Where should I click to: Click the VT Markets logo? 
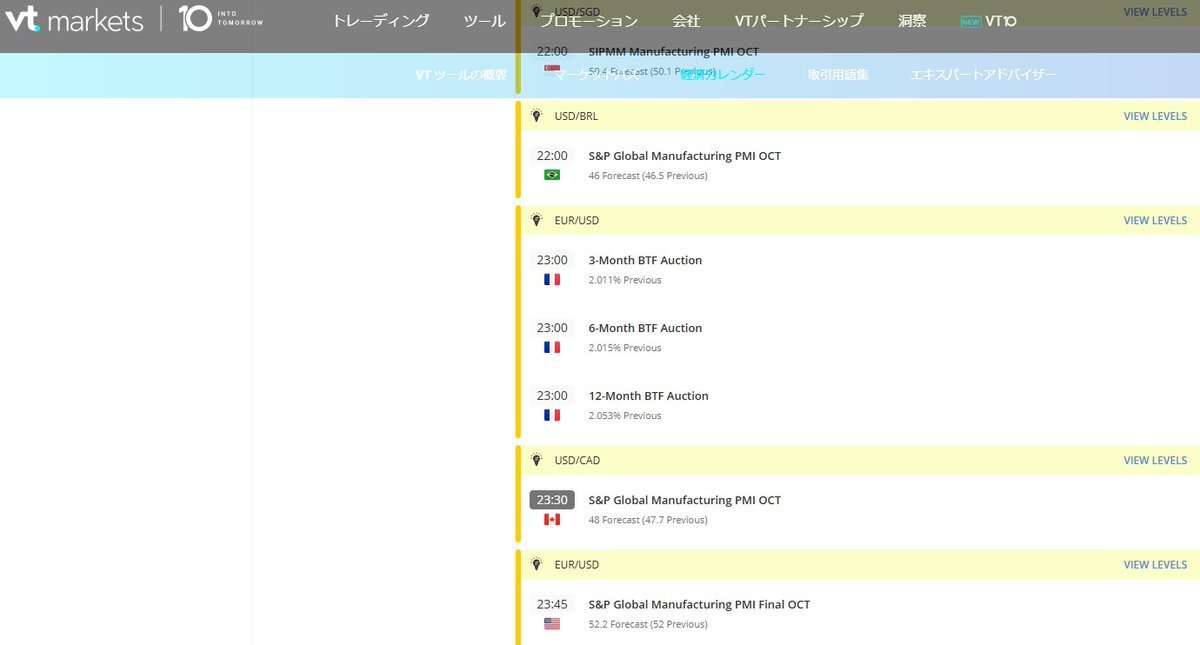(x=73, y=20)
